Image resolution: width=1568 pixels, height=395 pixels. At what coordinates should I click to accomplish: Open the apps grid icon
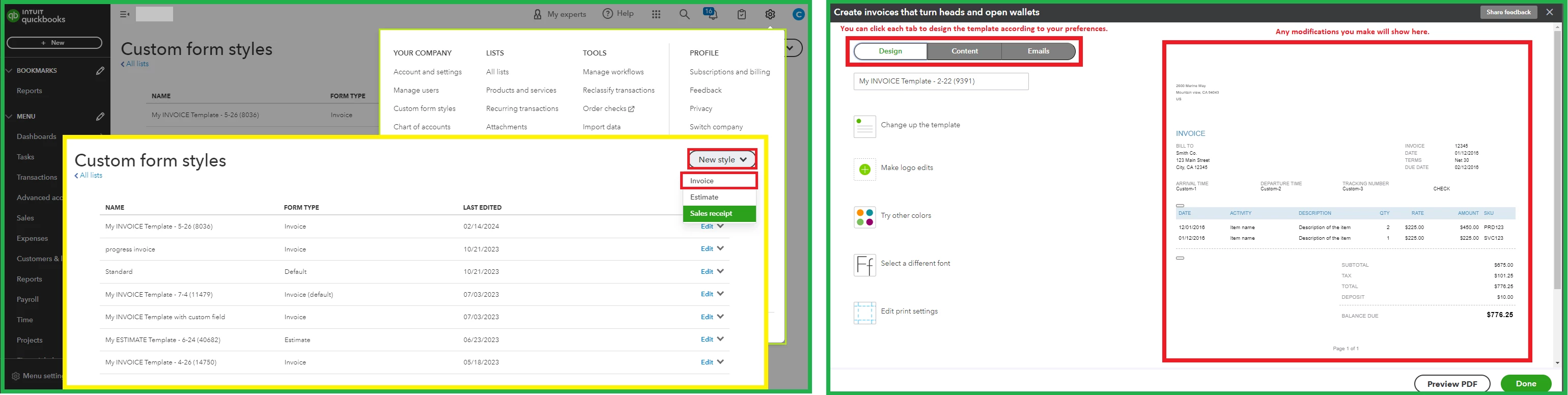tap(656, 15)
